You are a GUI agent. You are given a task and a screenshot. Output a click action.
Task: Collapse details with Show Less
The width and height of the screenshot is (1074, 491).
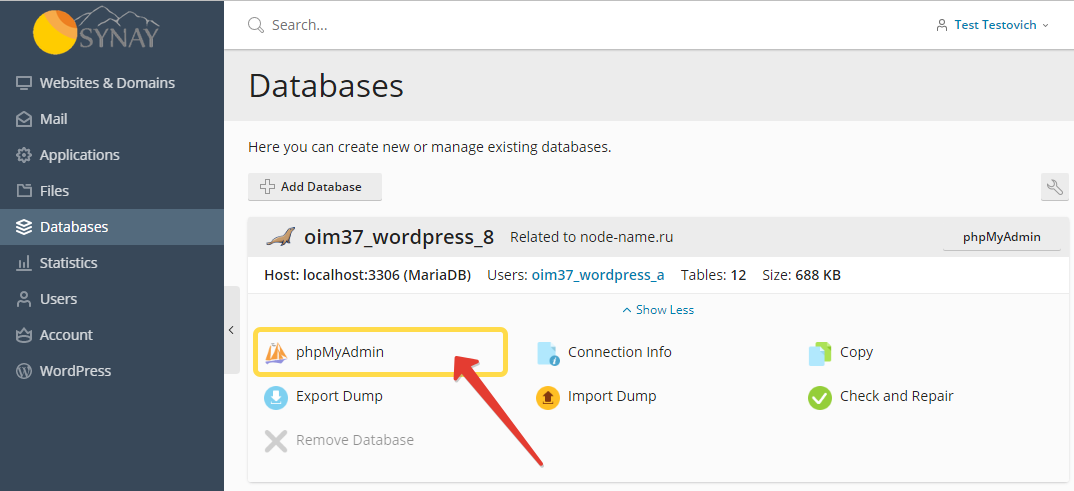[x=658, y=310]
